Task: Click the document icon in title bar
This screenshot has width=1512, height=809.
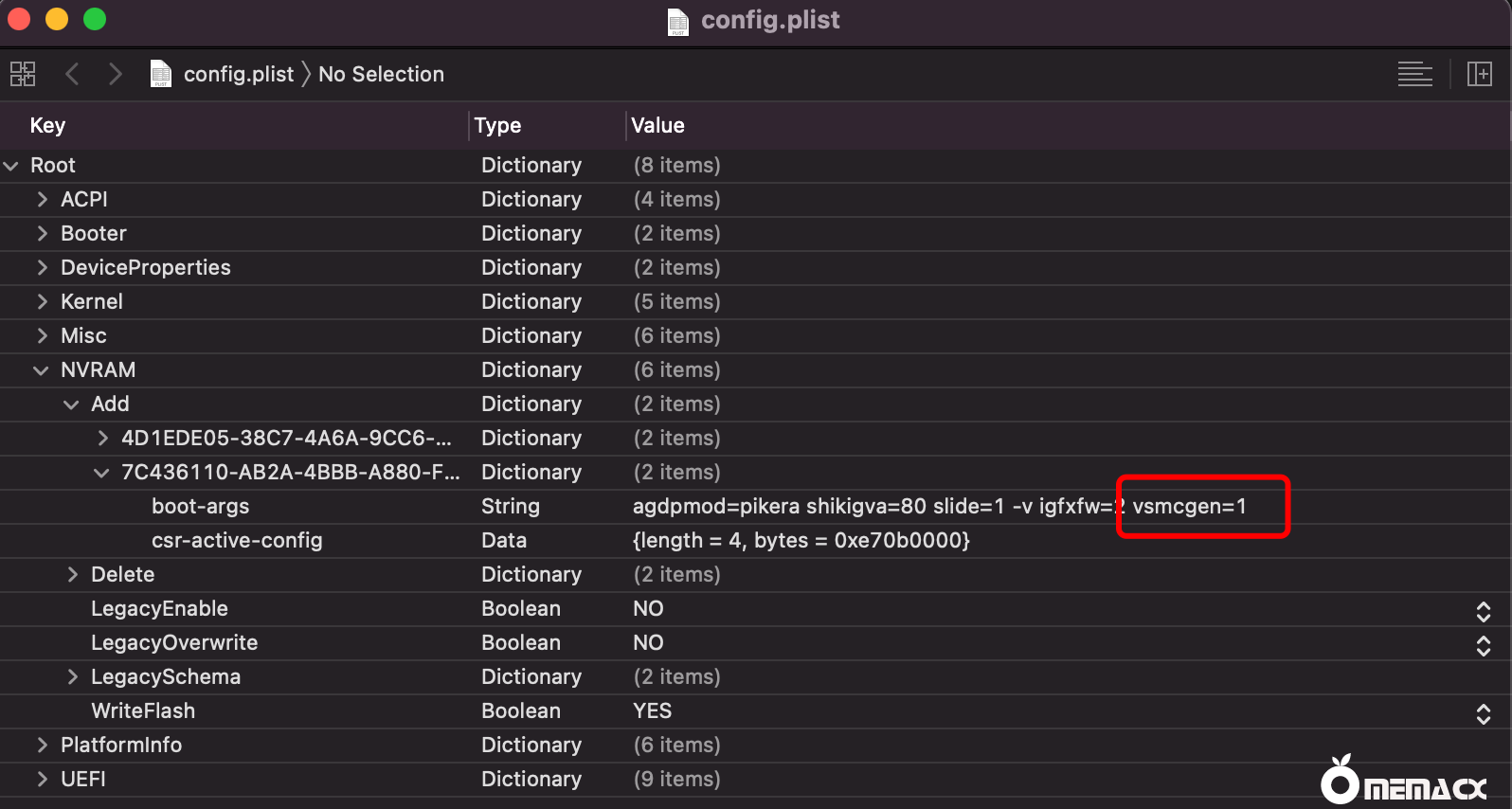Action: click(x=678, y=21)
